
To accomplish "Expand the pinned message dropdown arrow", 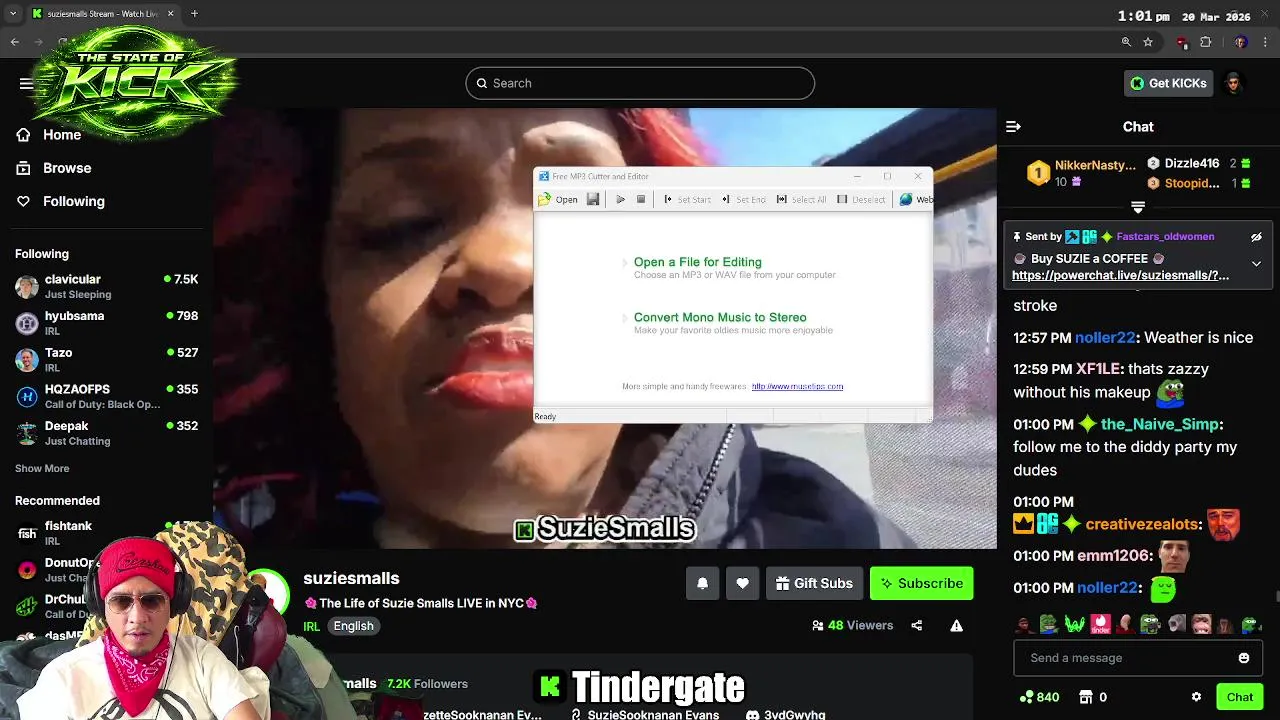I will point(1256,264).
